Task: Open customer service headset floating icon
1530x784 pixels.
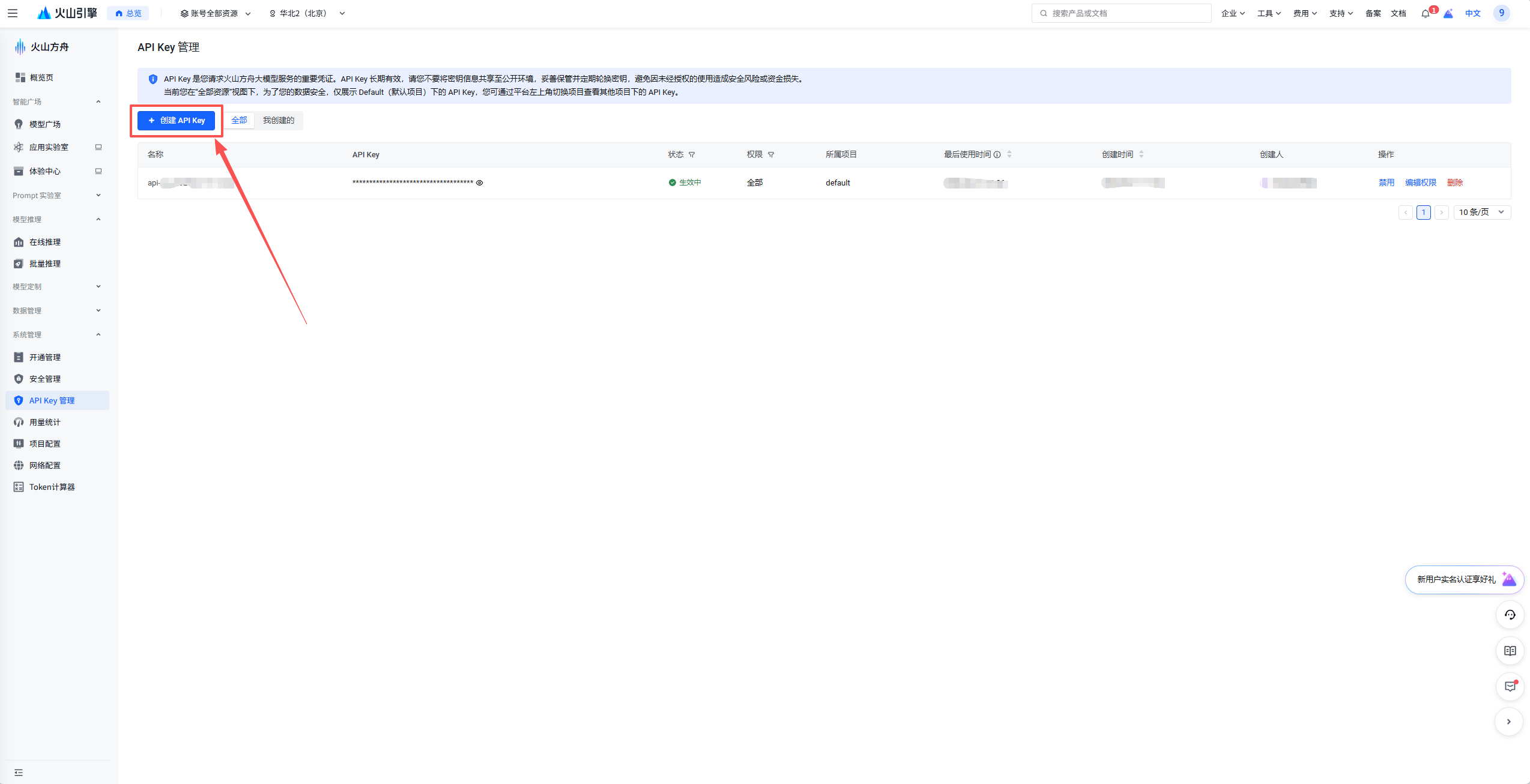Action: (1509, 615)
